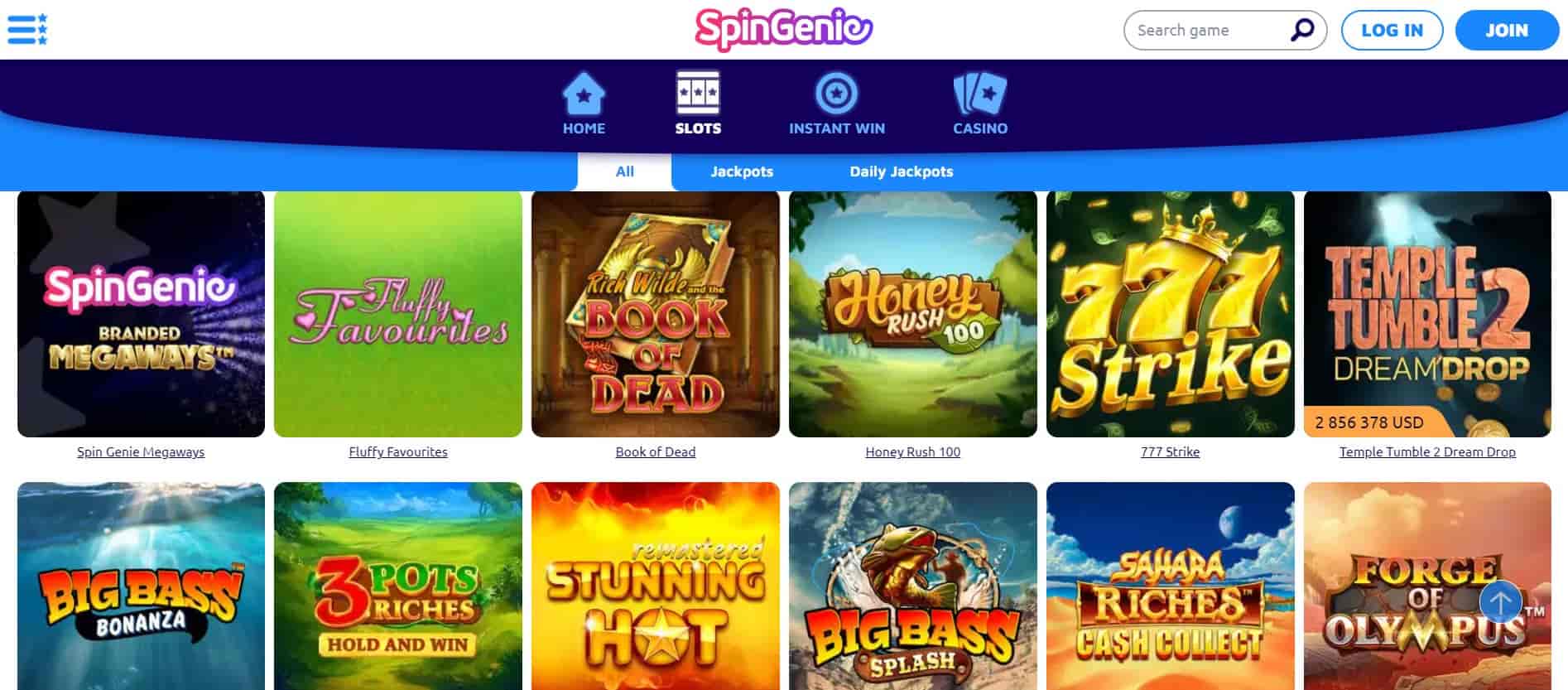Screen dimensions: 1568x690
Task: Open the Instant Win star icon
Action: coord(836,94)
